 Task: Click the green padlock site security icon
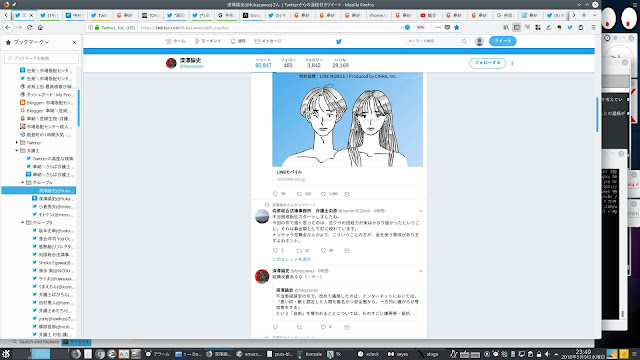coord(97,28)
